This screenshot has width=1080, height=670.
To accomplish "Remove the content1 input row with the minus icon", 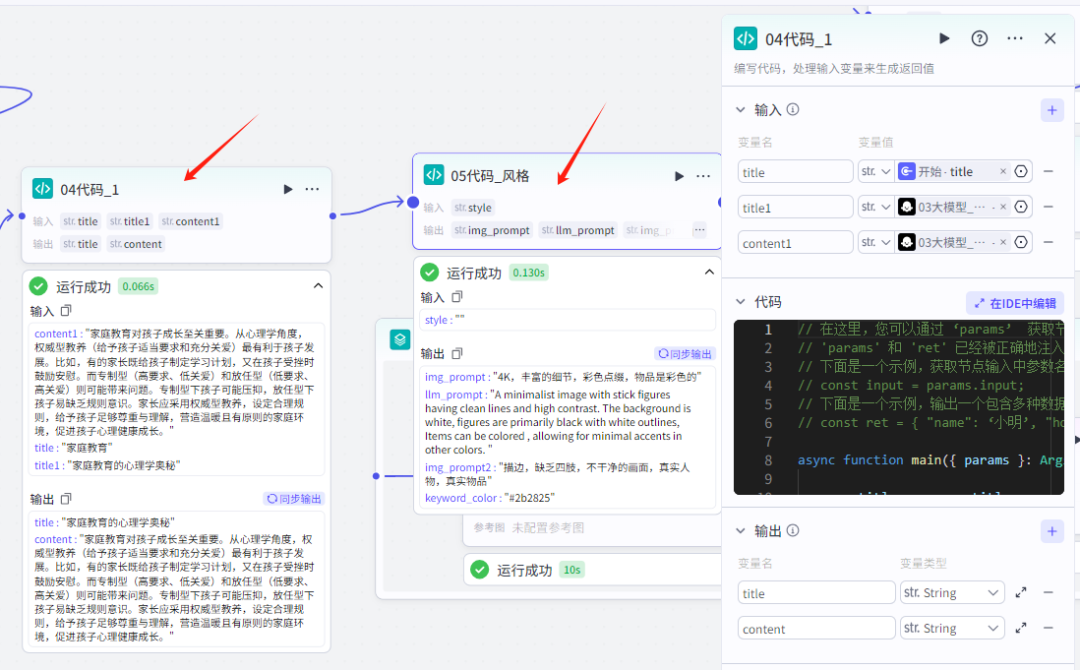I will coord(1048,242).
